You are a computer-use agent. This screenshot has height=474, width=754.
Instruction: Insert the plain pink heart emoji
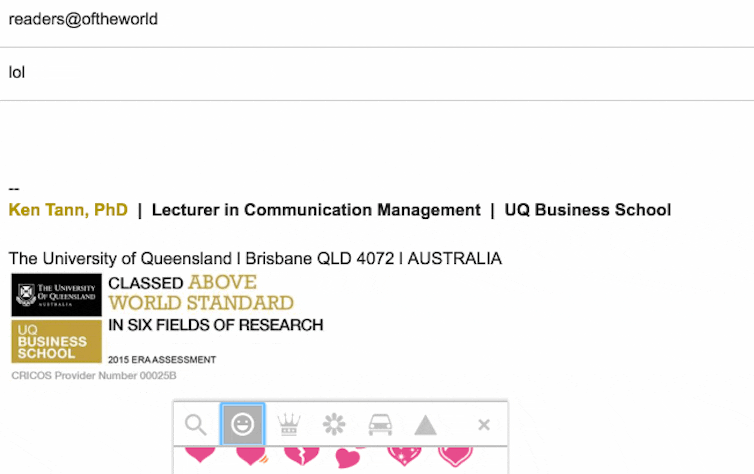200,454
